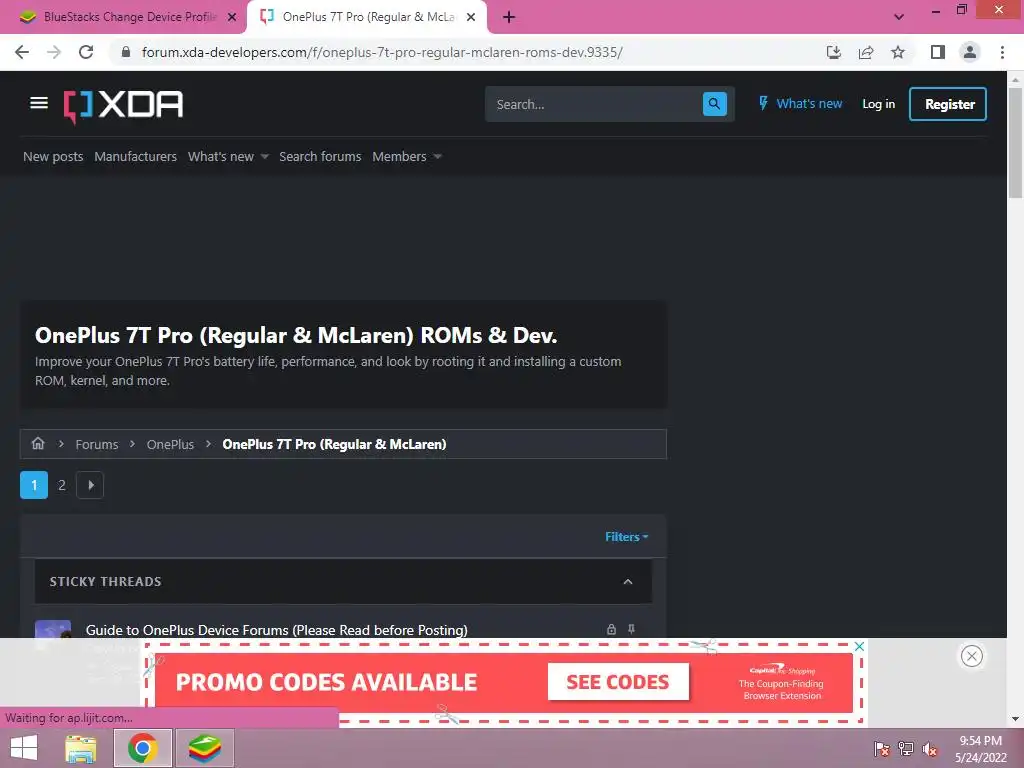Dismiss the banner with circled X button
The width and height of the screenshot is (1024, 768).
[972, 656]
